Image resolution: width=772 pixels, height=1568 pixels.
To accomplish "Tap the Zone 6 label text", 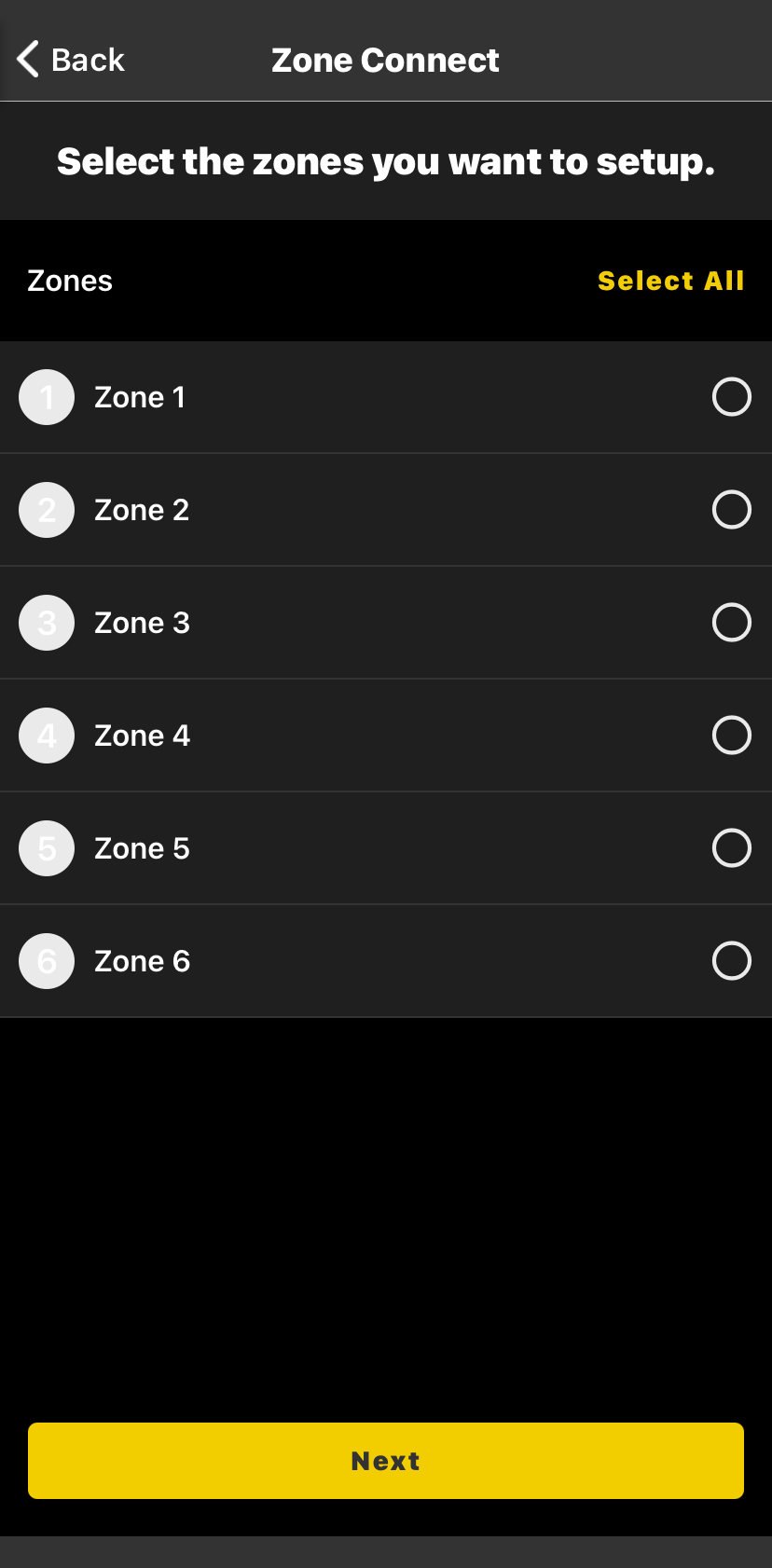I will 142,962.
